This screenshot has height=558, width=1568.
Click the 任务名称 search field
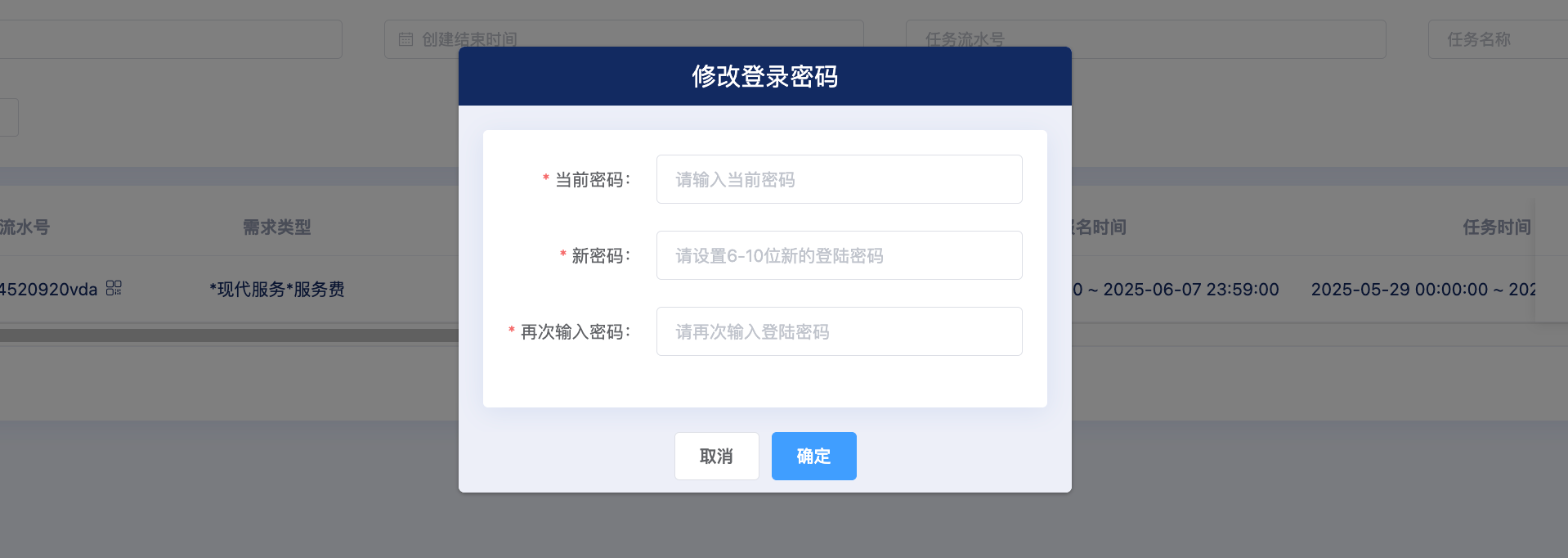pos(1496,39)
